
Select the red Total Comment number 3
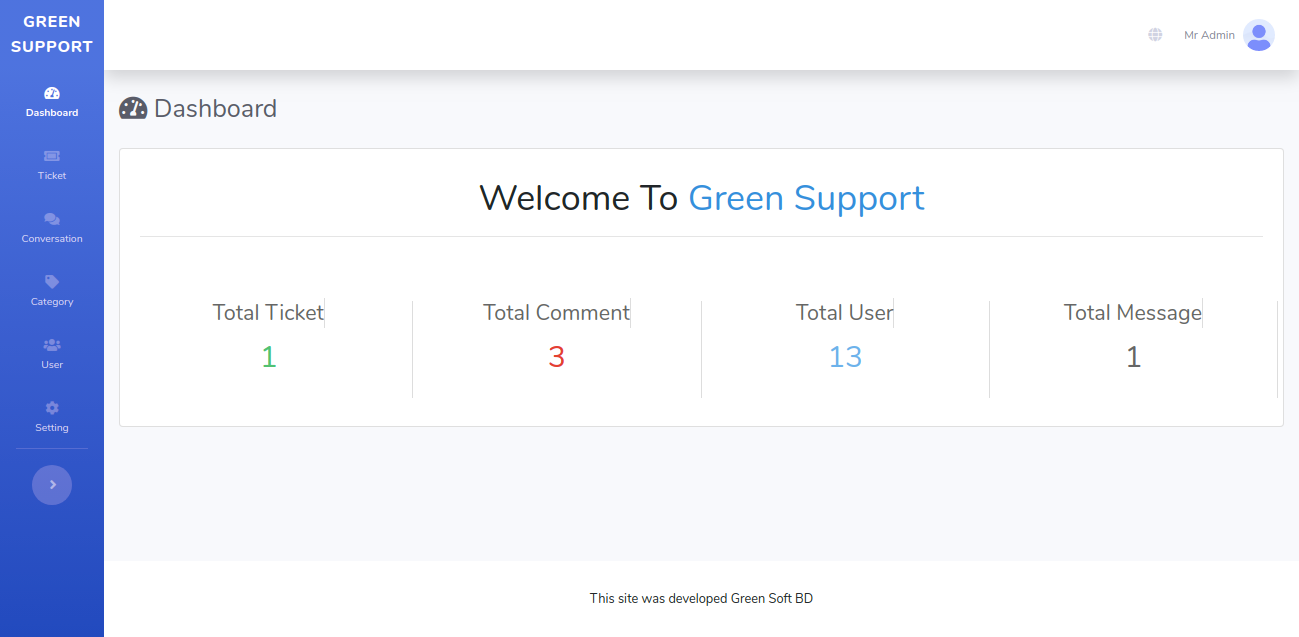[556, 357]
